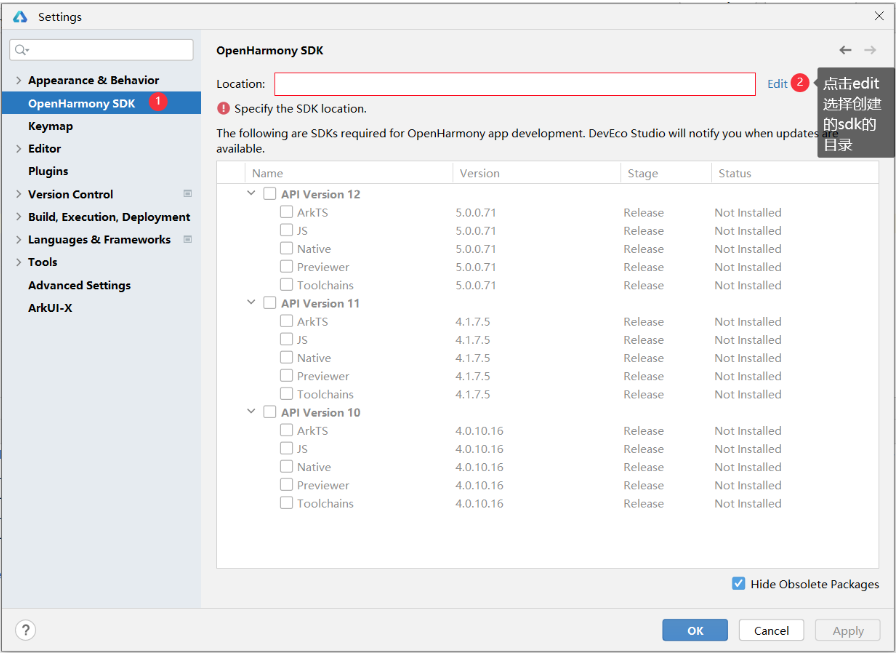Viewport: 896px width, 653px height.
Task: Tick Toolchains checkbox for version 4.0.10.16
Action: 286,503
